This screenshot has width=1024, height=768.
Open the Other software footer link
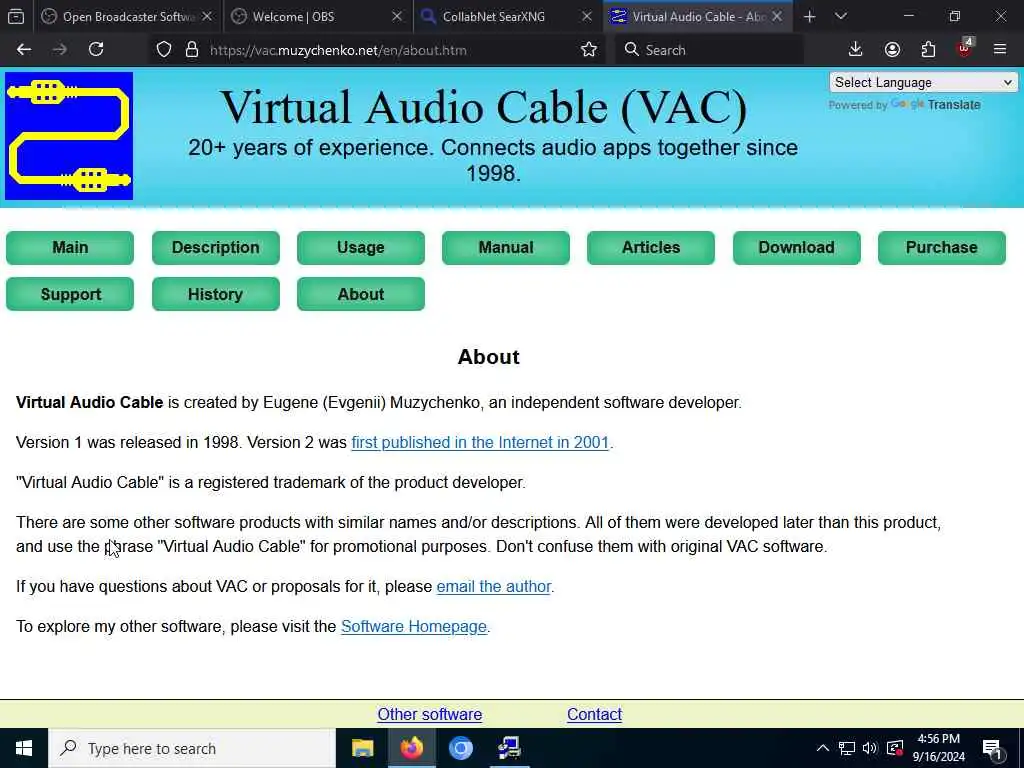(430, 714)
